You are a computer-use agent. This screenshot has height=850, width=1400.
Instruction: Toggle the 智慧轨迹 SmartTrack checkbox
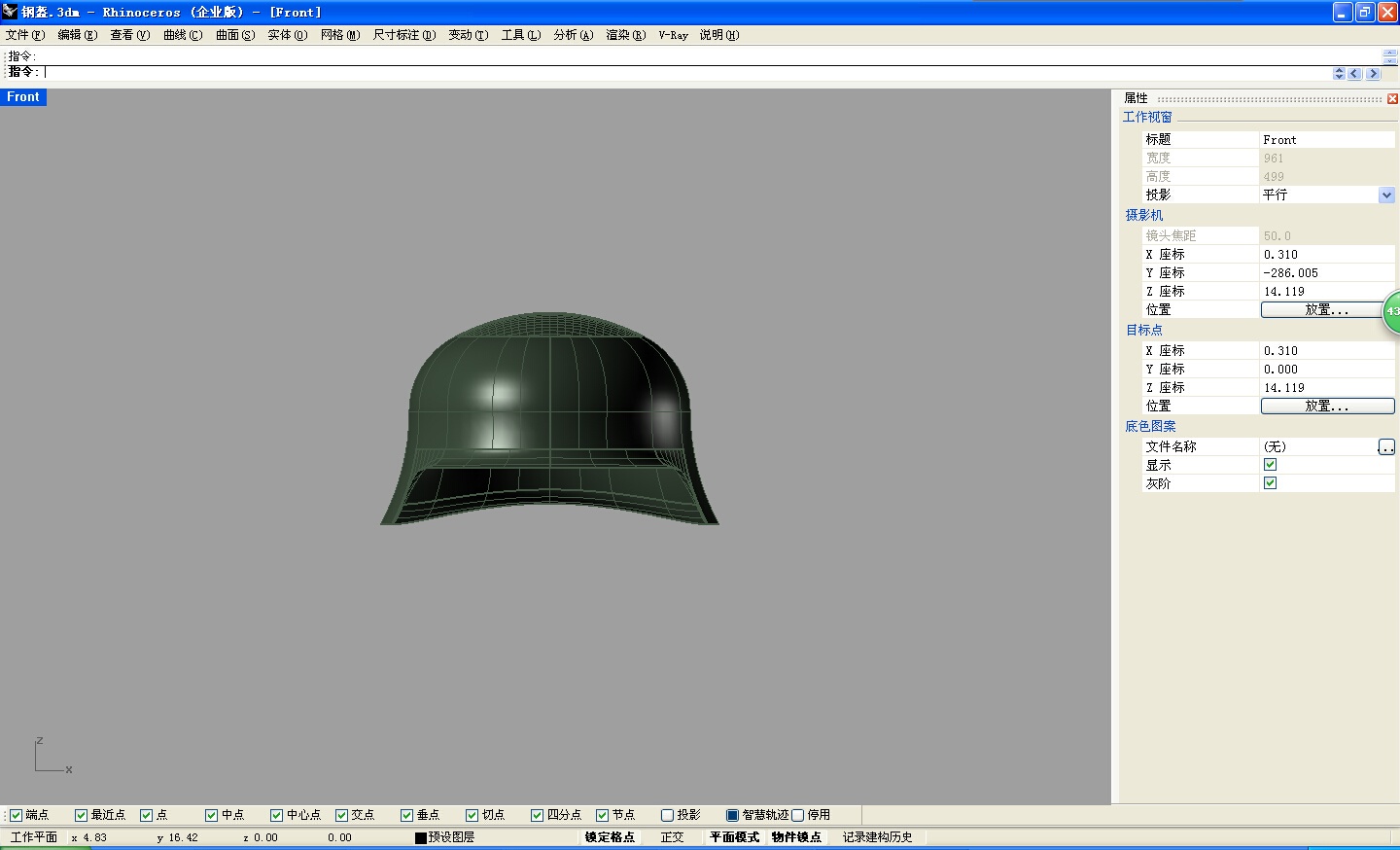pos(732,815)
